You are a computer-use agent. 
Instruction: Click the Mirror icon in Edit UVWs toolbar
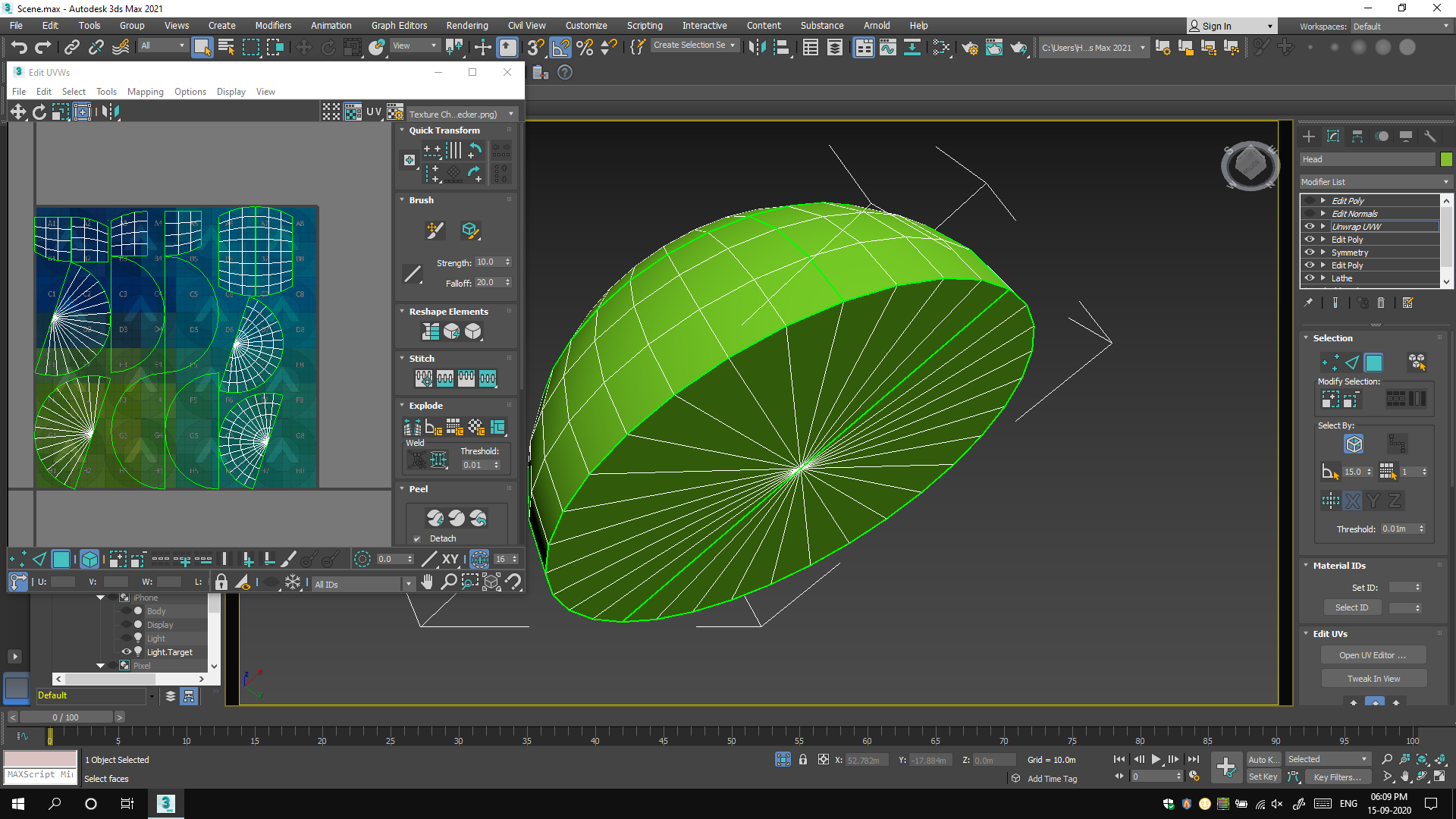point(111,112)
